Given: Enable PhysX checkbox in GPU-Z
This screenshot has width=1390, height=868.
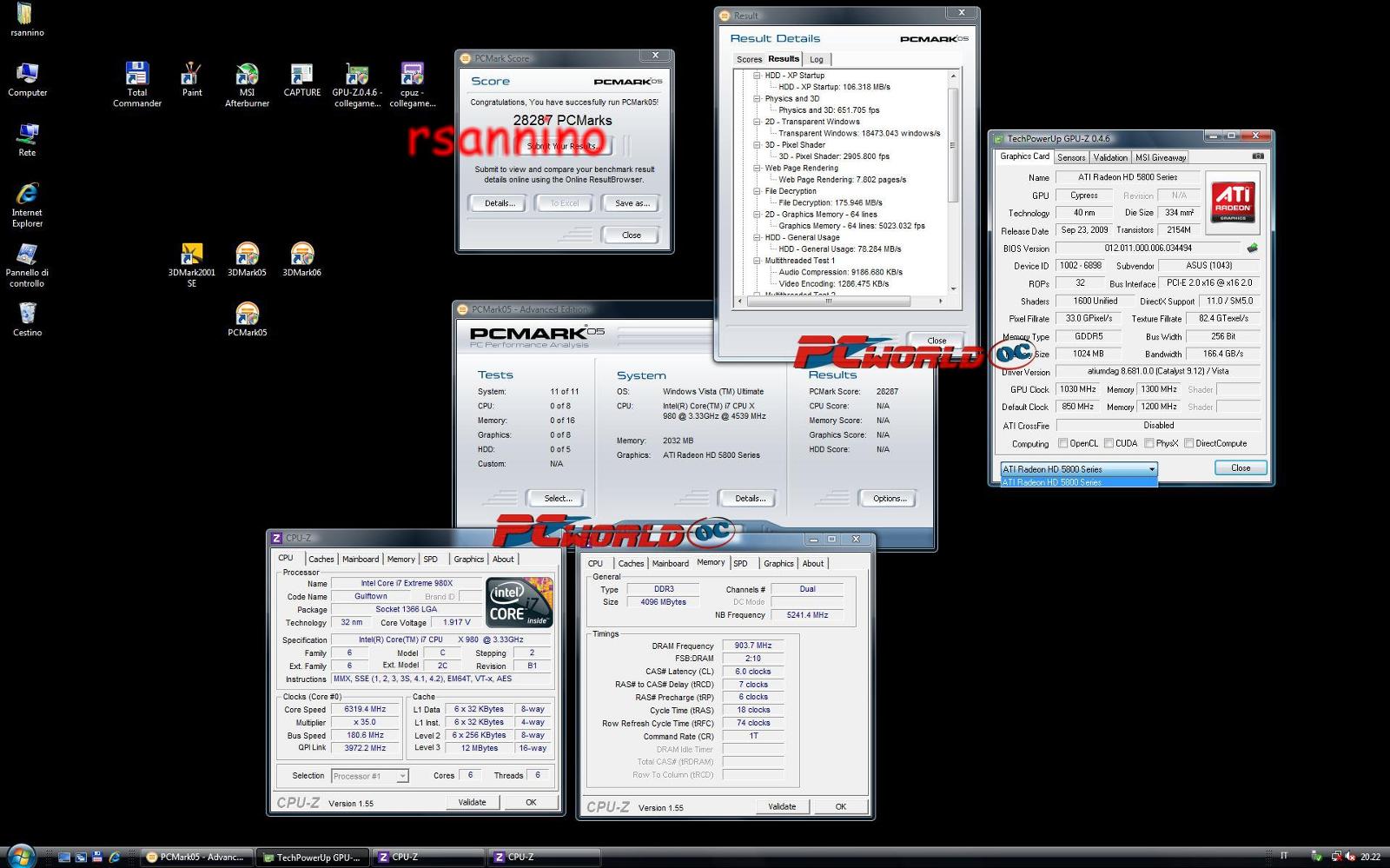Looking at the screenshot, I should 1149,443.
